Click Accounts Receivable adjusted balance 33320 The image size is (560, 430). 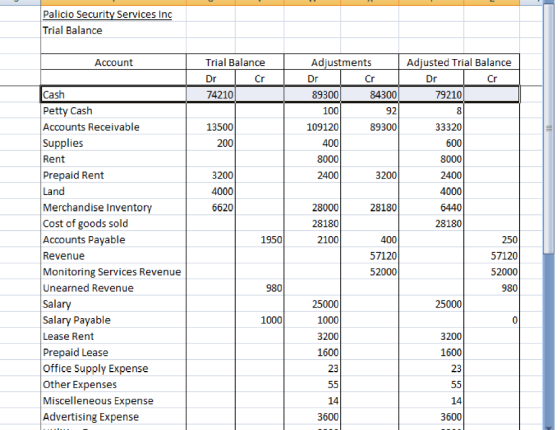click(431, 127)
